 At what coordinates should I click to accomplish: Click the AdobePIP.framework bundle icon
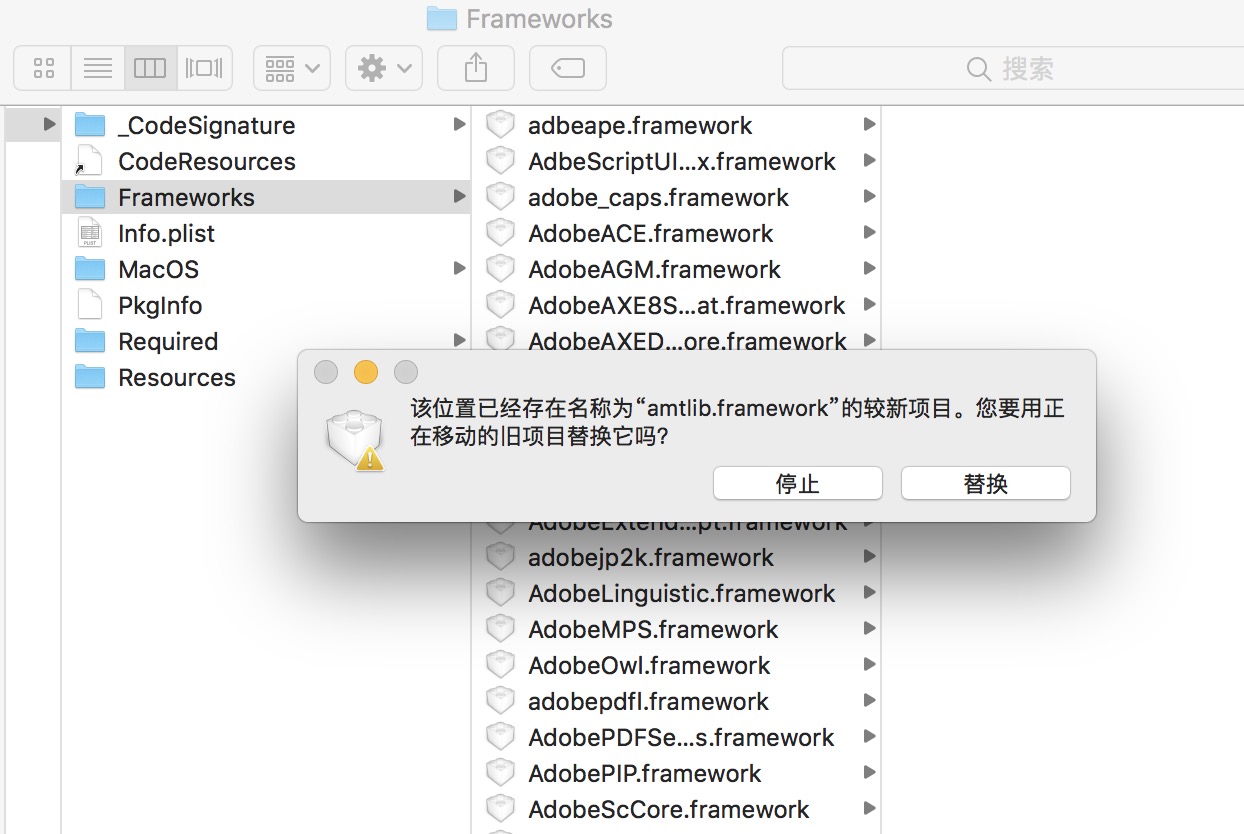pos(500,773)
